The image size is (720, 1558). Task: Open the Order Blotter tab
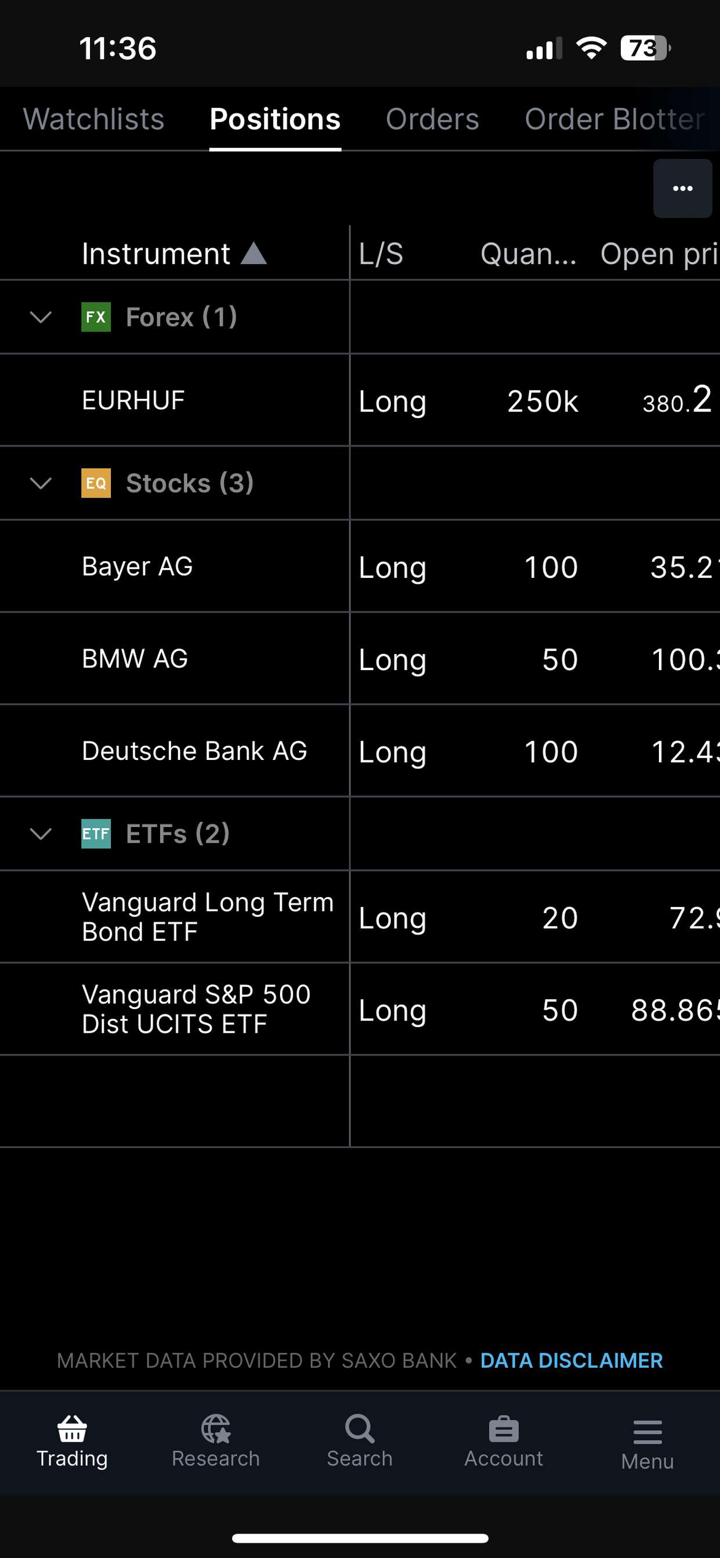click(x=614, y=119)
